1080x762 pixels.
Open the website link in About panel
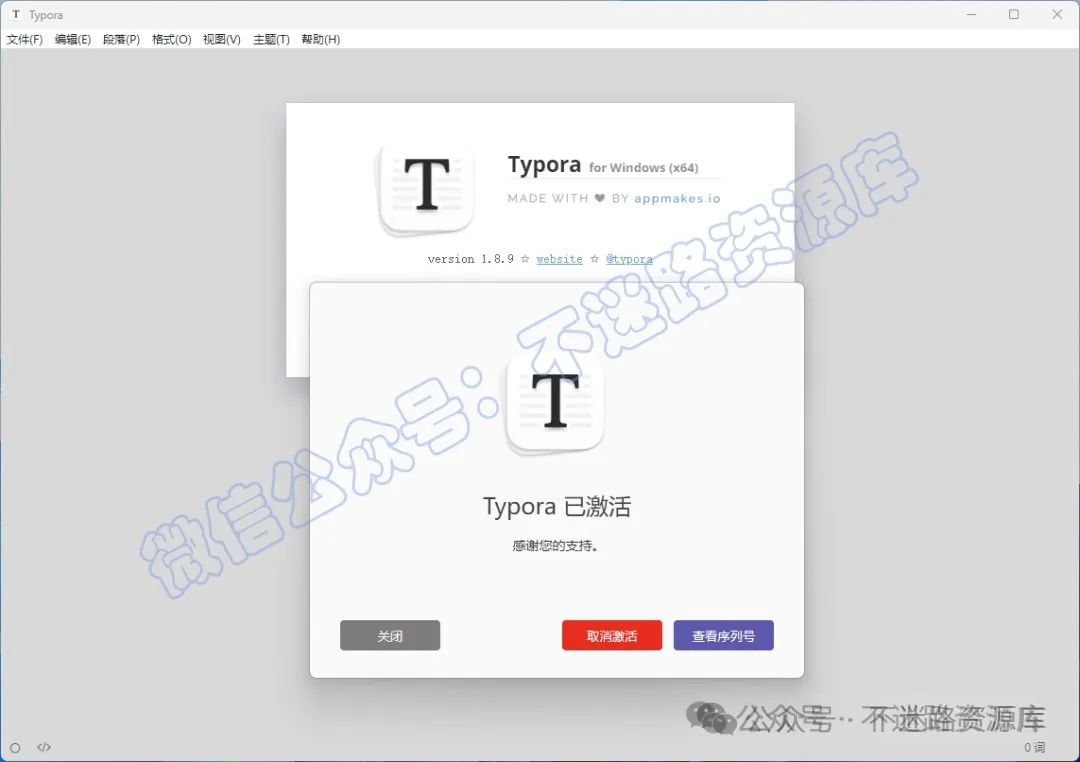pyautogui.click(x=559, y=259)
